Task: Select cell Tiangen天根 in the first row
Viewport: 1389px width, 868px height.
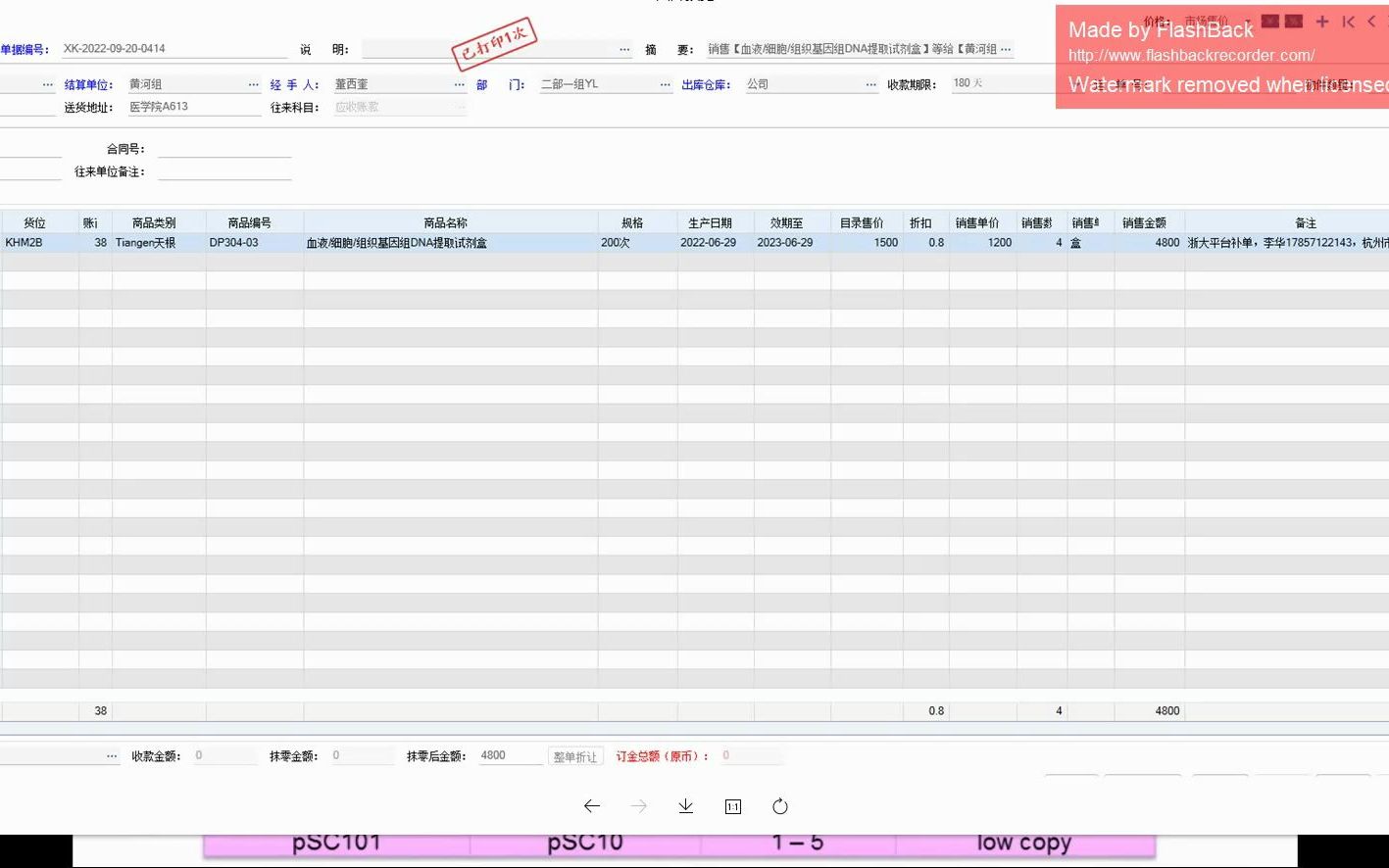Action: [159, 243]
